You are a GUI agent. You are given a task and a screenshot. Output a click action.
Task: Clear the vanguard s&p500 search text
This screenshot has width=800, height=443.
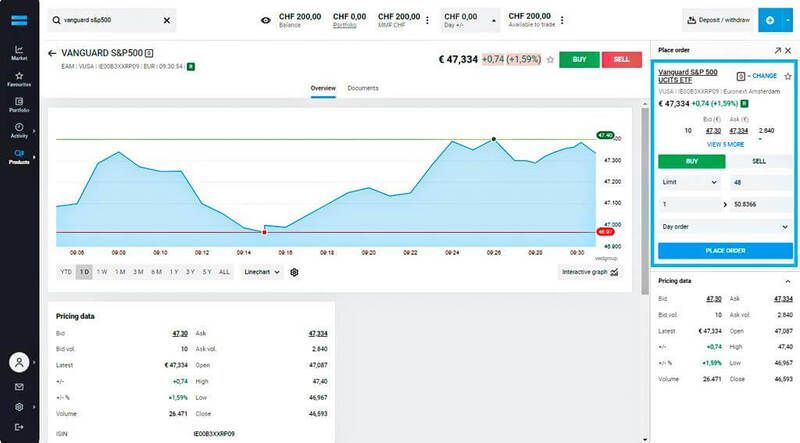click(x=166, y=20)
